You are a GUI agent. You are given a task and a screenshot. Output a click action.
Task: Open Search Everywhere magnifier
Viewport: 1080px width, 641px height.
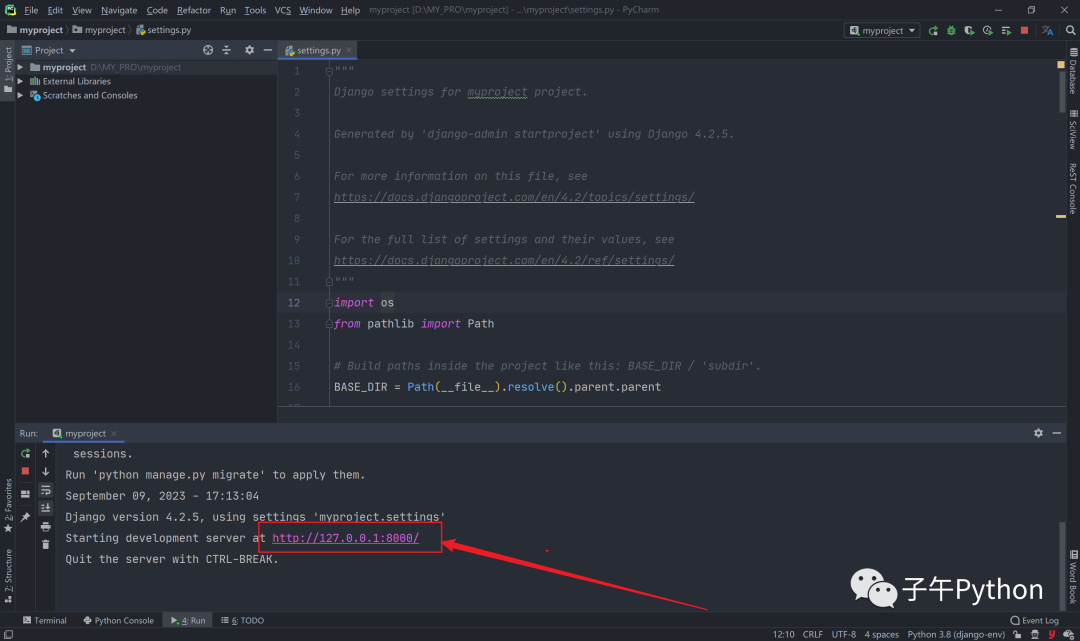point(1070,30)
